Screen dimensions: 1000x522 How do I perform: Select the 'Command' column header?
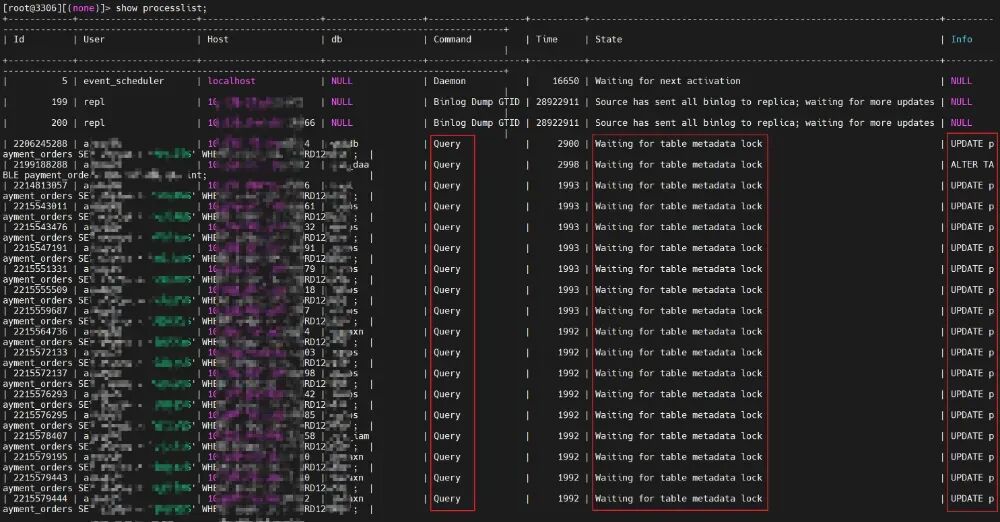click(452, 40)
